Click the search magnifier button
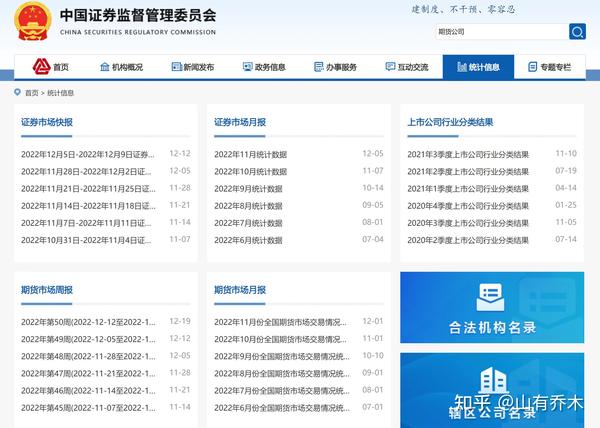 coord(577,31)
